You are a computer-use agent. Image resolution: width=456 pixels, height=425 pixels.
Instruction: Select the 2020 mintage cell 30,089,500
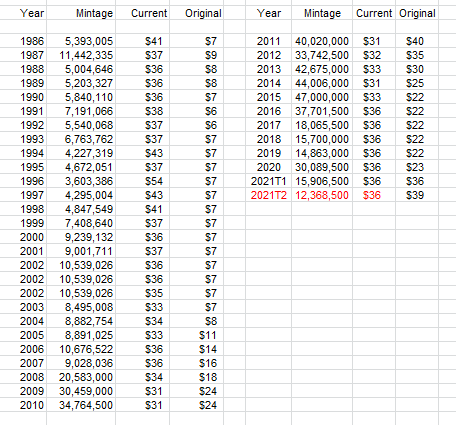click(322, 167)
